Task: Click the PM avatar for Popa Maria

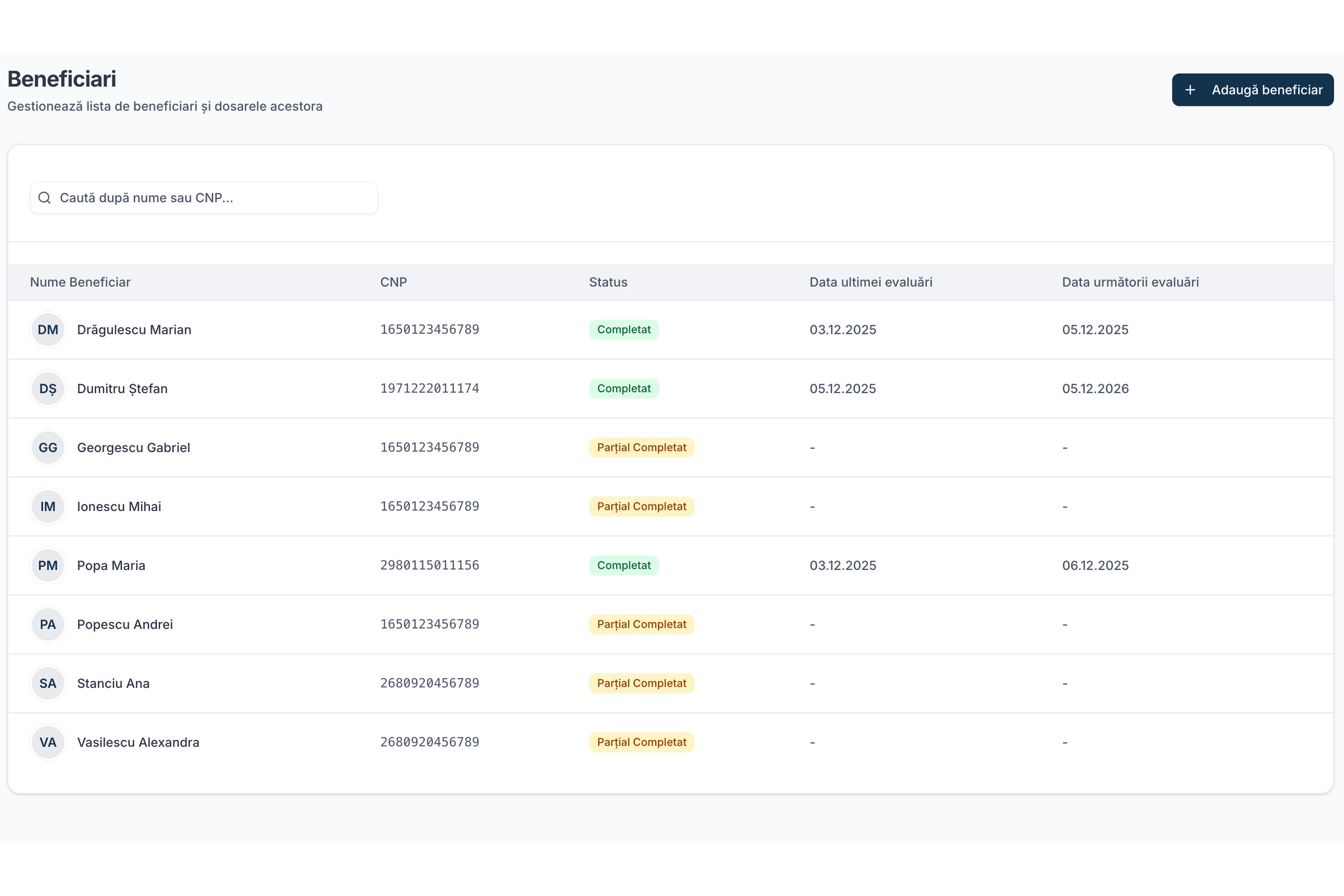Action: pos(48,565)
